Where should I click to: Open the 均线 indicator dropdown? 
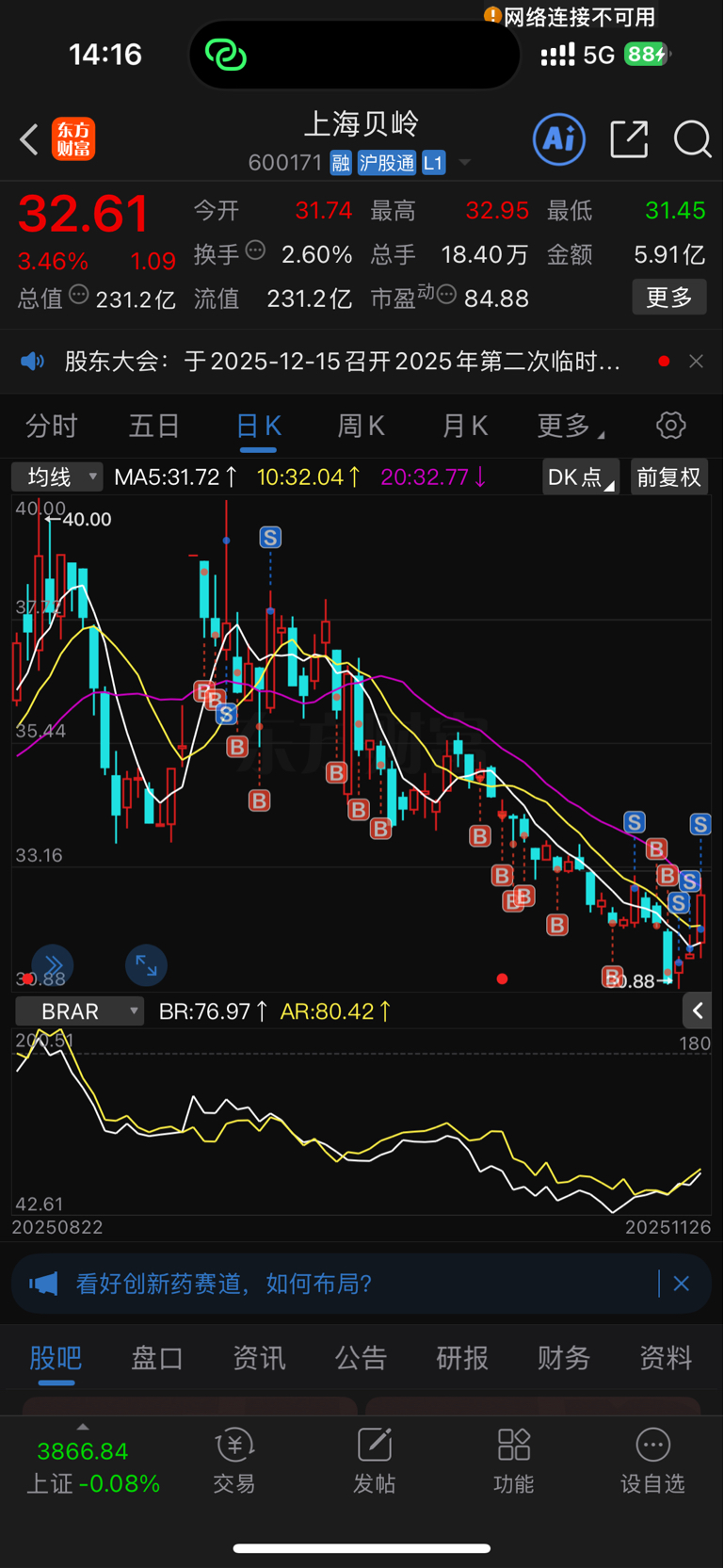(57, 477)
